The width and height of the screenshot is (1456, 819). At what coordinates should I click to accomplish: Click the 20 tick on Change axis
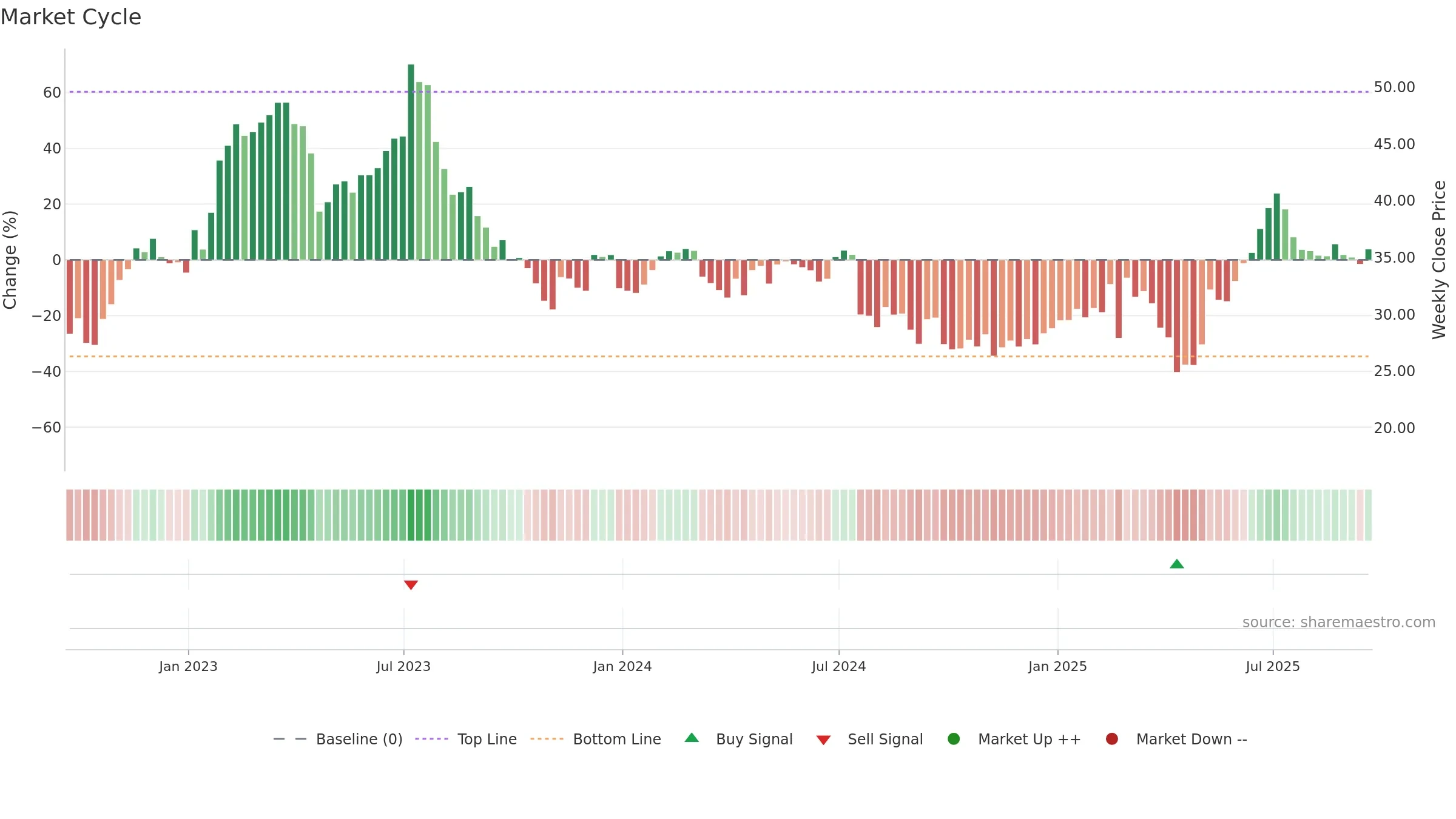(52, 204)
